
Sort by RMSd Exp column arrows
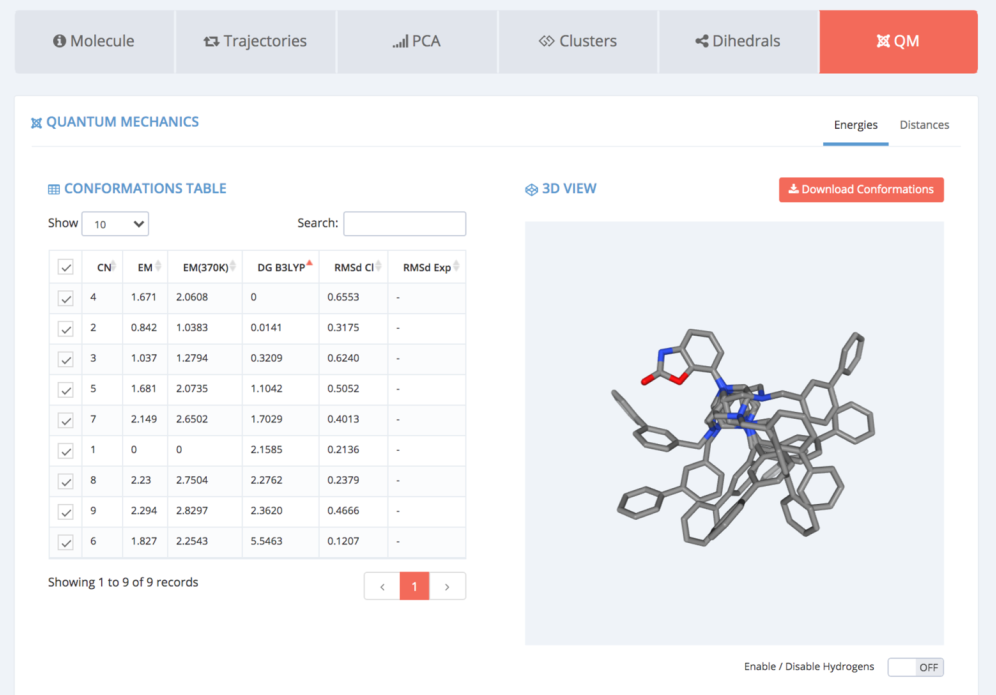456,267
